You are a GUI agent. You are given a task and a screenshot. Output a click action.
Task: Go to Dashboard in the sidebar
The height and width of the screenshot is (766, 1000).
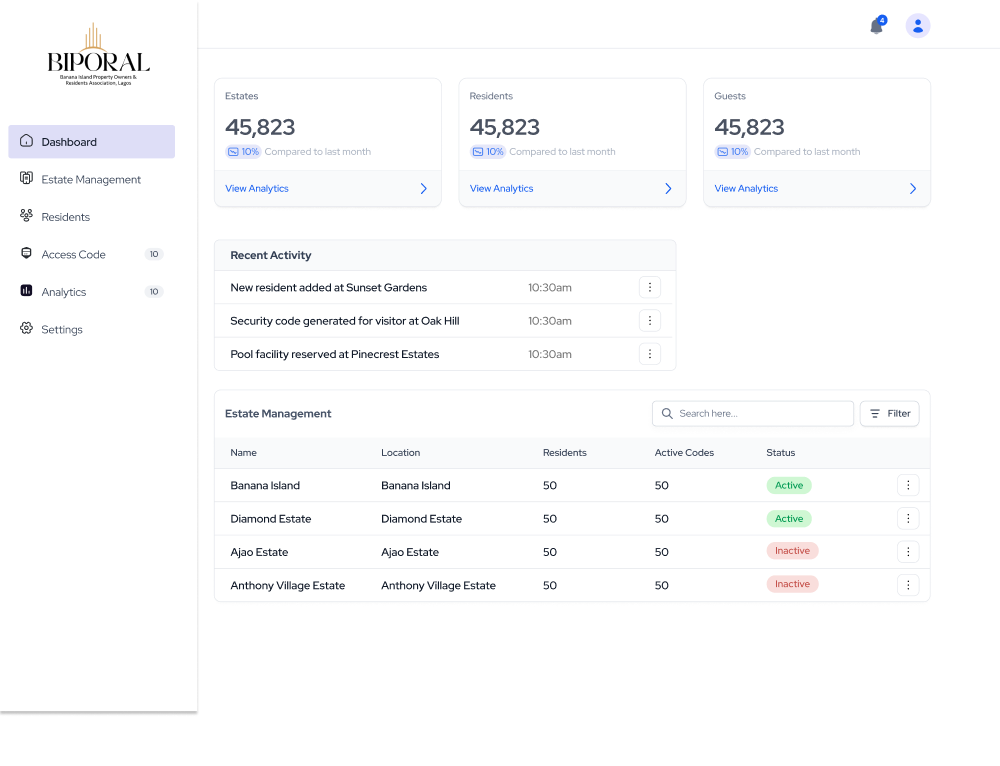pyautogui.click(x=91, y=142)
